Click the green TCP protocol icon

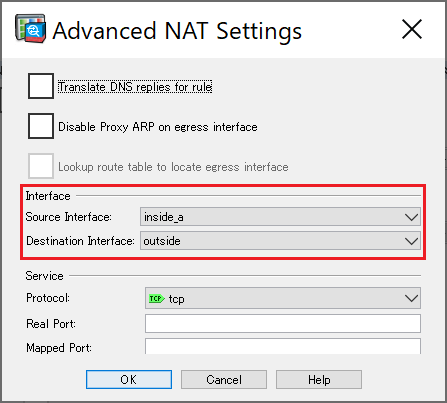click(x=157, y=298)
